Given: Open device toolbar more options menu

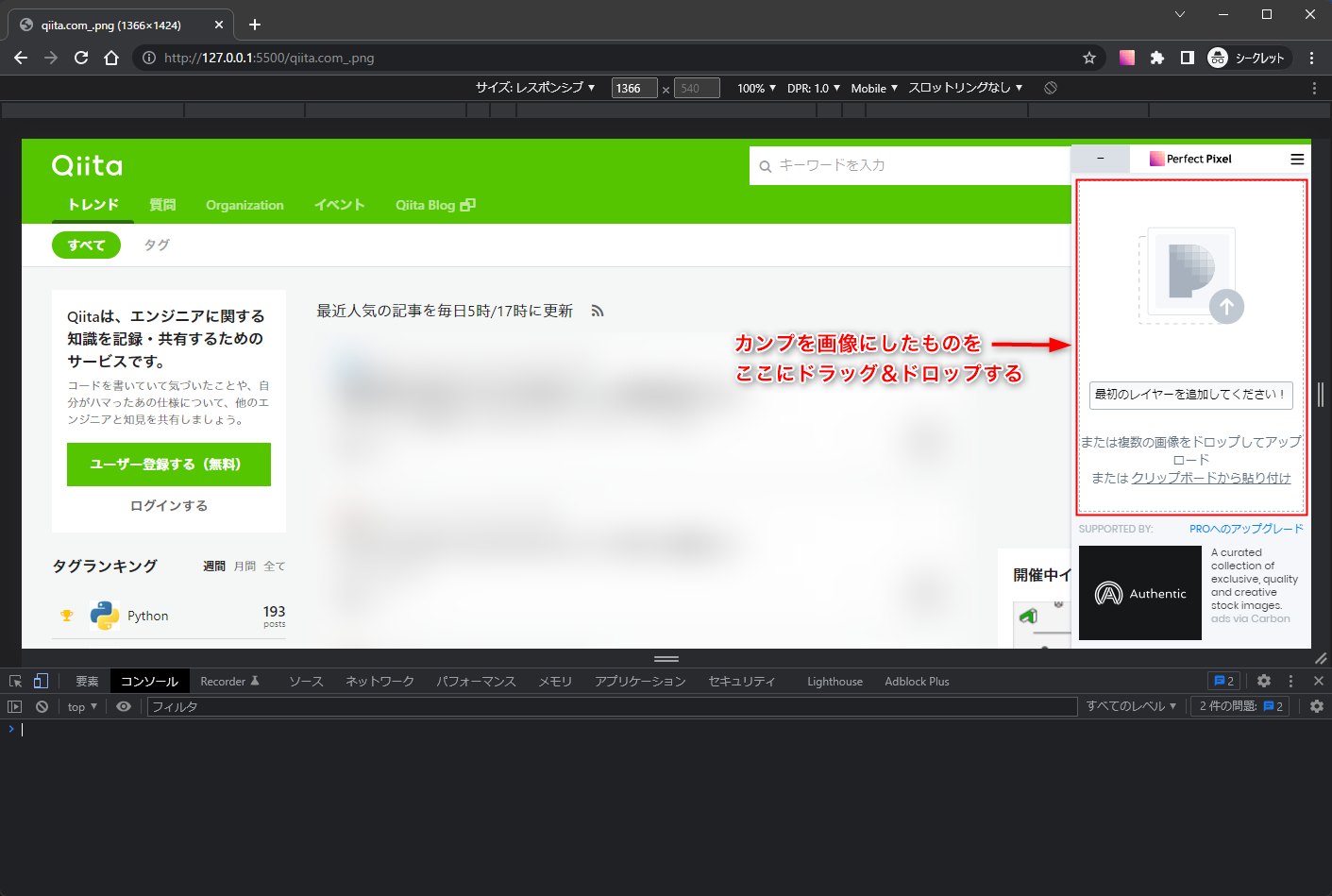Looking at the screenshot, I should tap(1314, 88).
